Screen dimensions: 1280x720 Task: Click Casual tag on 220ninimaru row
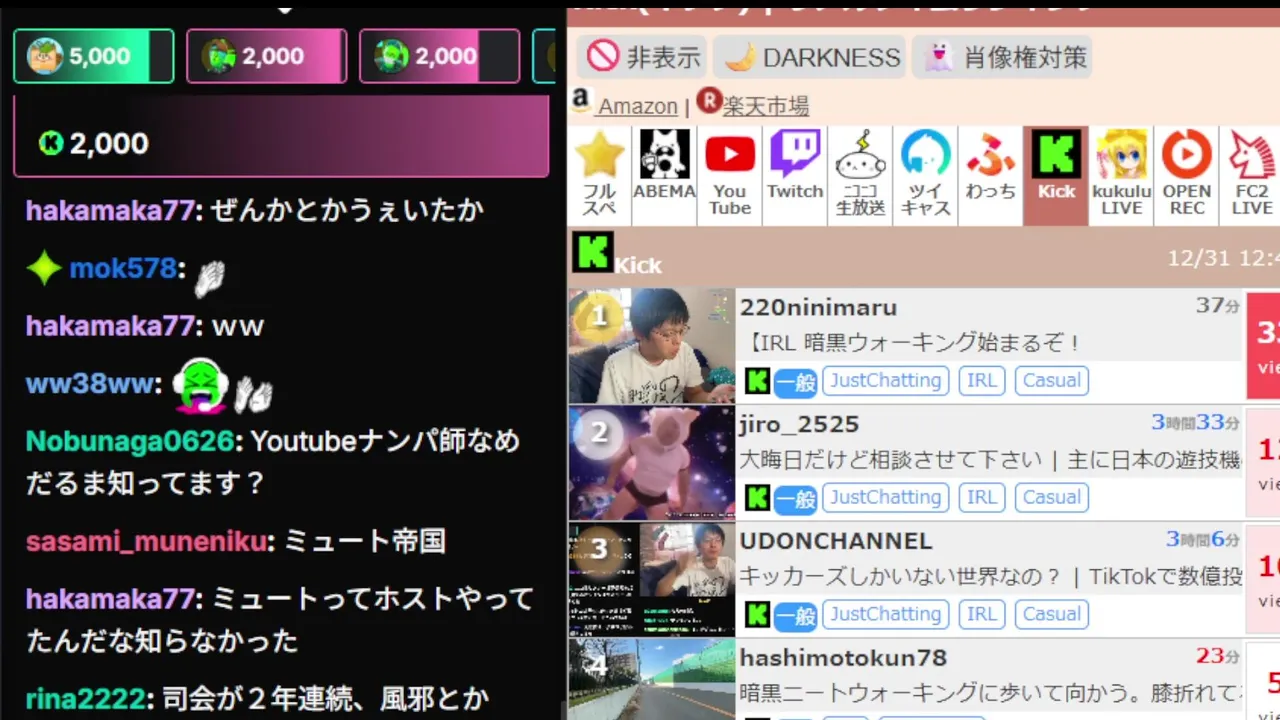coord(1051,380)
